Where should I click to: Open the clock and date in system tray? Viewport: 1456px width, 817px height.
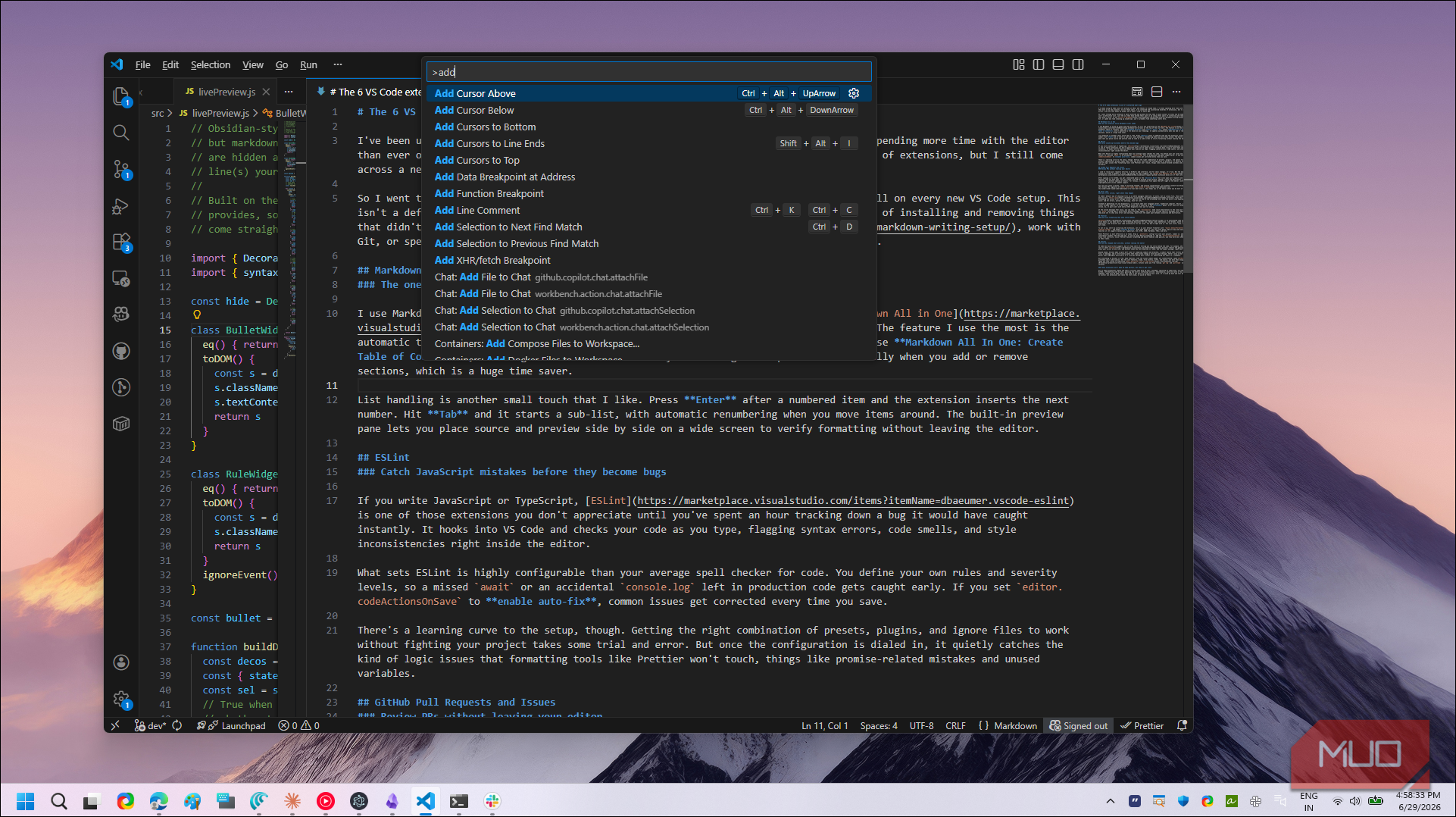pyautogui.click(x=1417, y=801)
